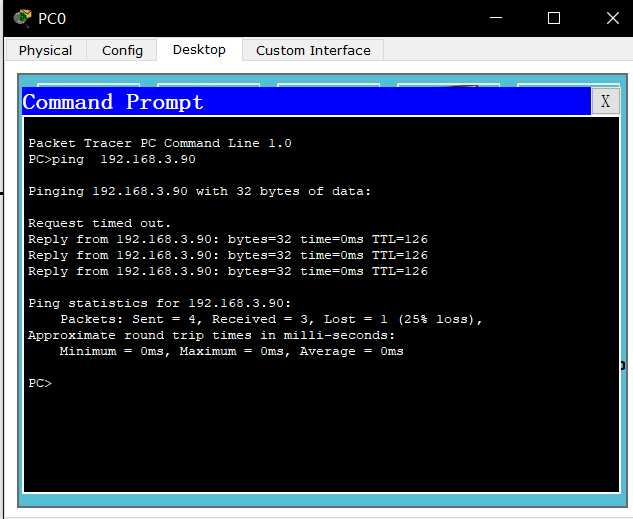Open the Physical tab
The image size is (633, 519).
[46, 50]
